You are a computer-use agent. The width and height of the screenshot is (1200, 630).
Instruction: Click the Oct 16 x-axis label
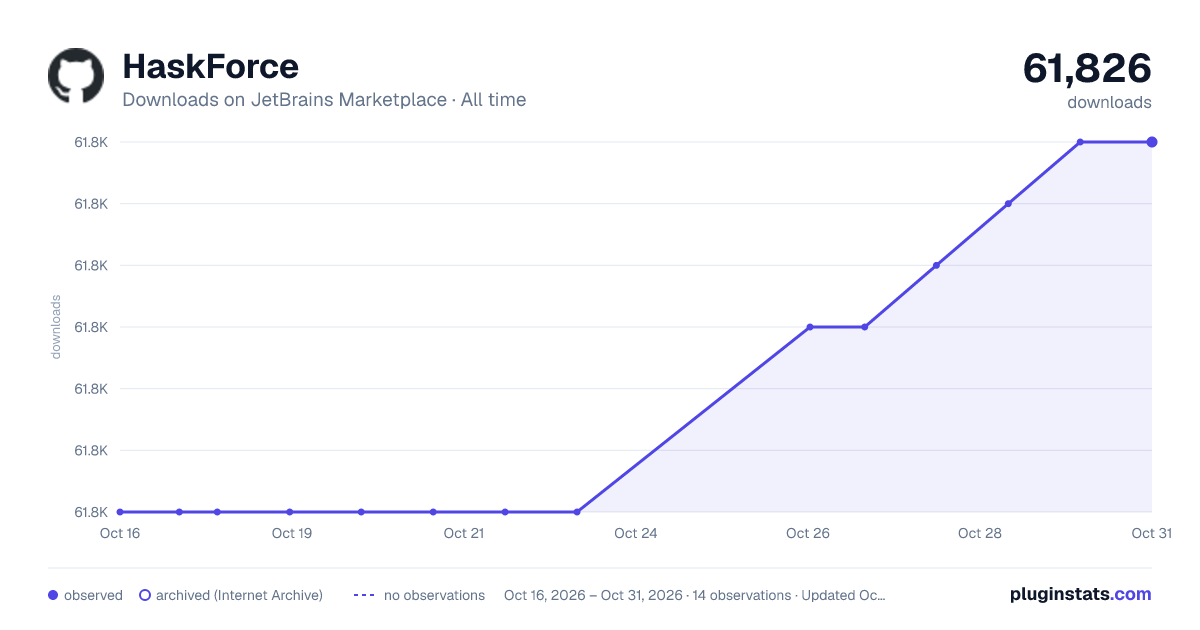120,533
